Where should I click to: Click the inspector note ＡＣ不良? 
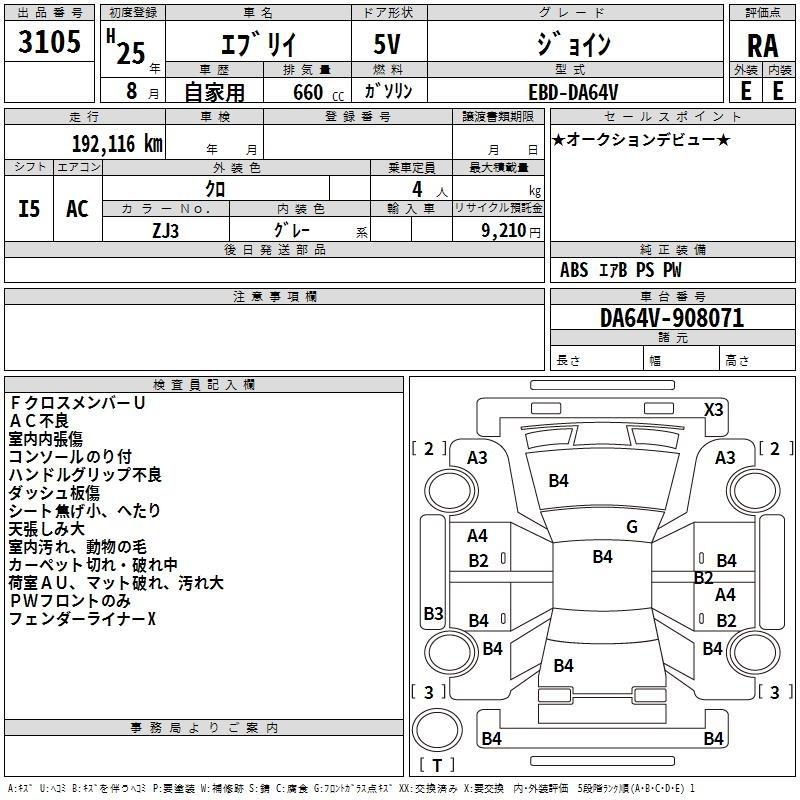(38, 420)
